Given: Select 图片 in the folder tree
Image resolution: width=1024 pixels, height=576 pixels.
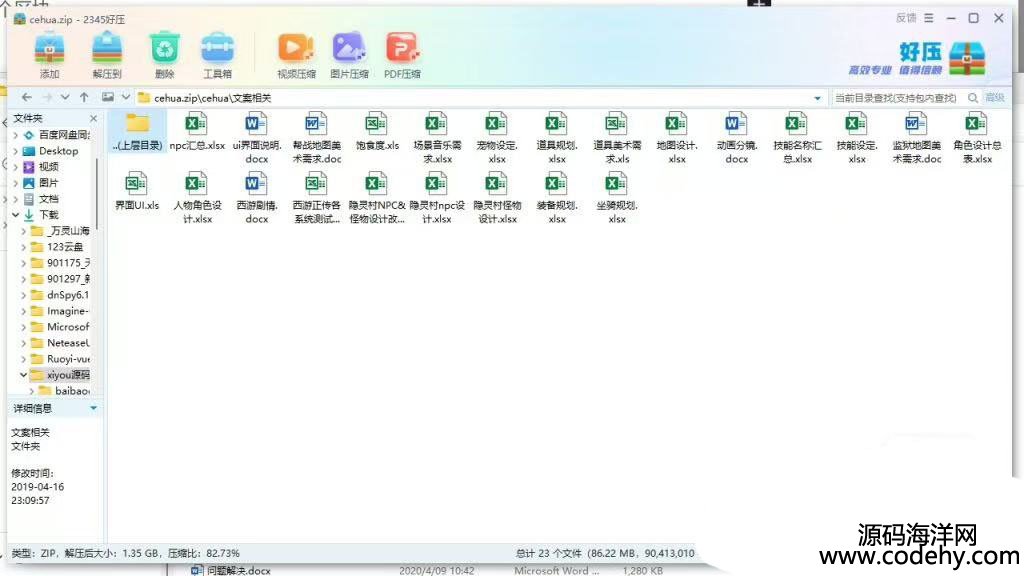Looking at the screenshot, I should (48, 183).
